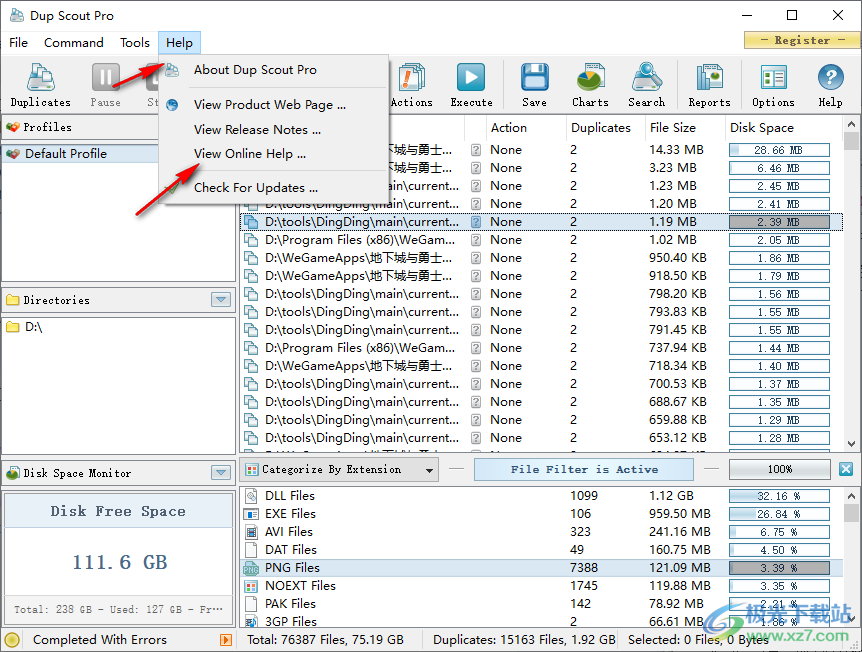Expand the Disk Space Monitor dropdown arrow
Image resolution: width=862 pixels, height=652 pixels.
221,472
